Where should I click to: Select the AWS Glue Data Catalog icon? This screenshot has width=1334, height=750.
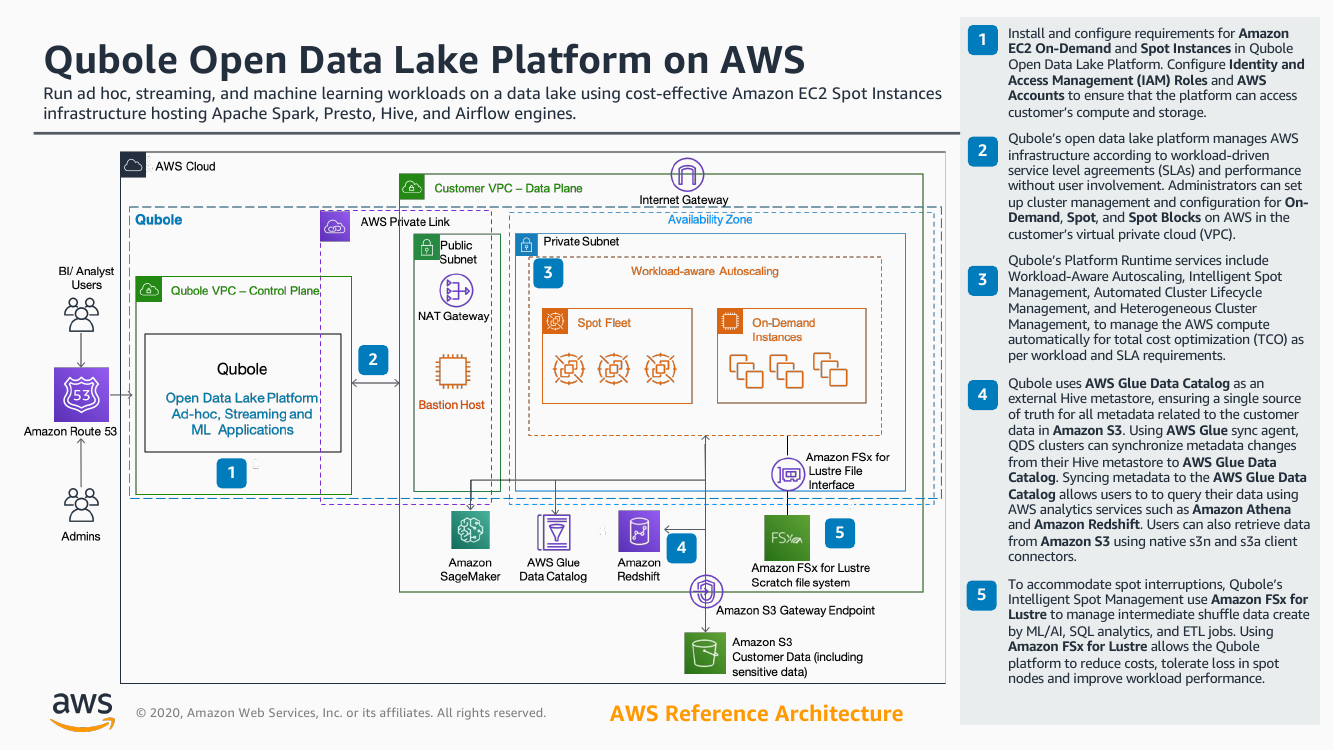tap(554, 533)
